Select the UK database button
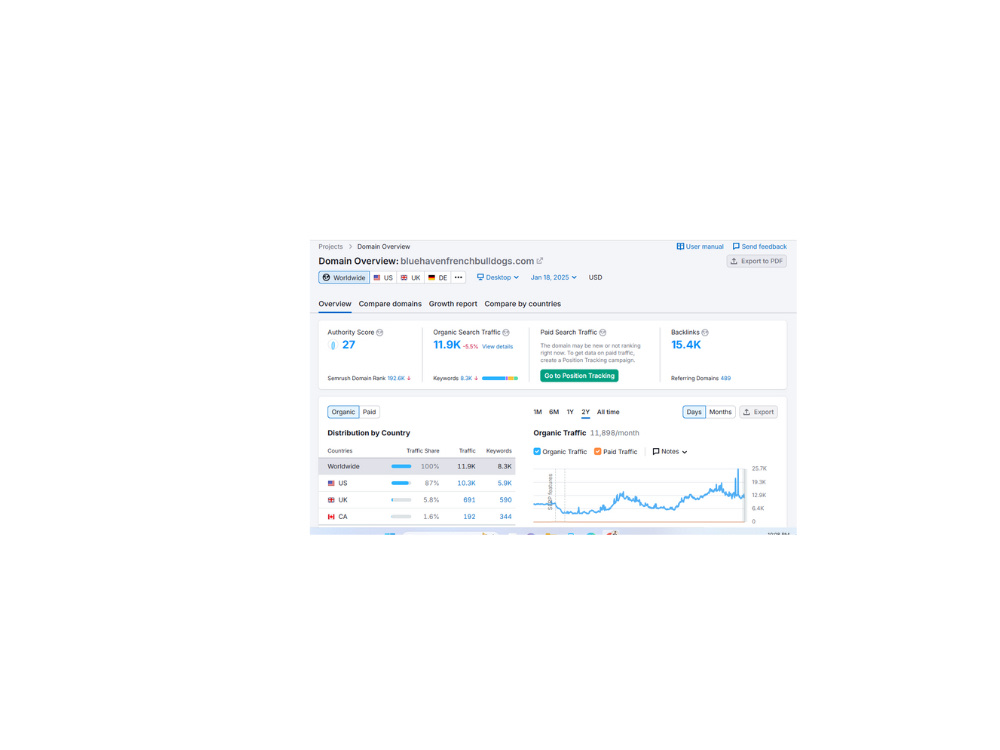Screen dimensions: 1000x750 [x=410, y=278]
